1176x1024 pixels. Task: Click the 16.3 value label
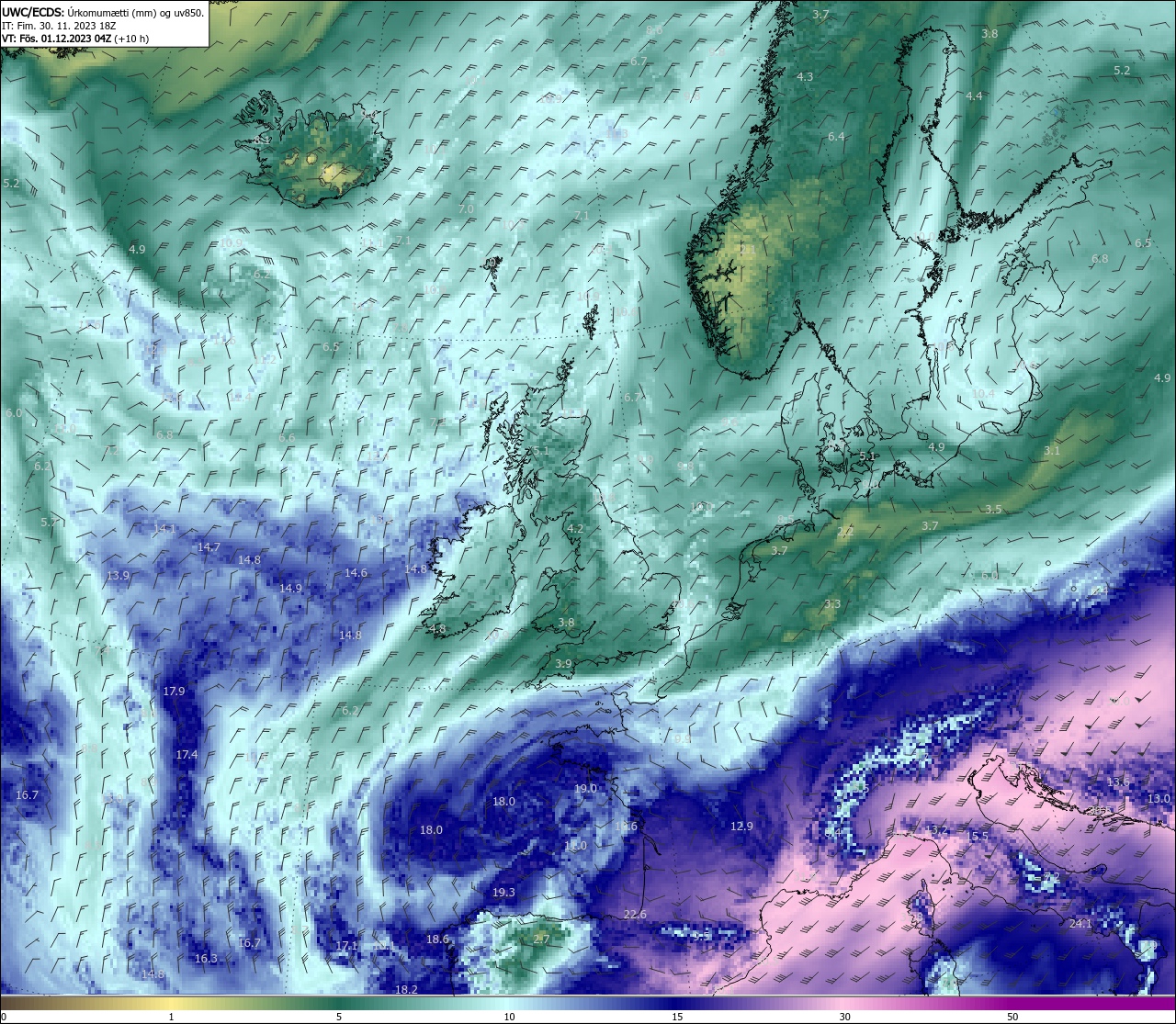(x=206, y=958)
